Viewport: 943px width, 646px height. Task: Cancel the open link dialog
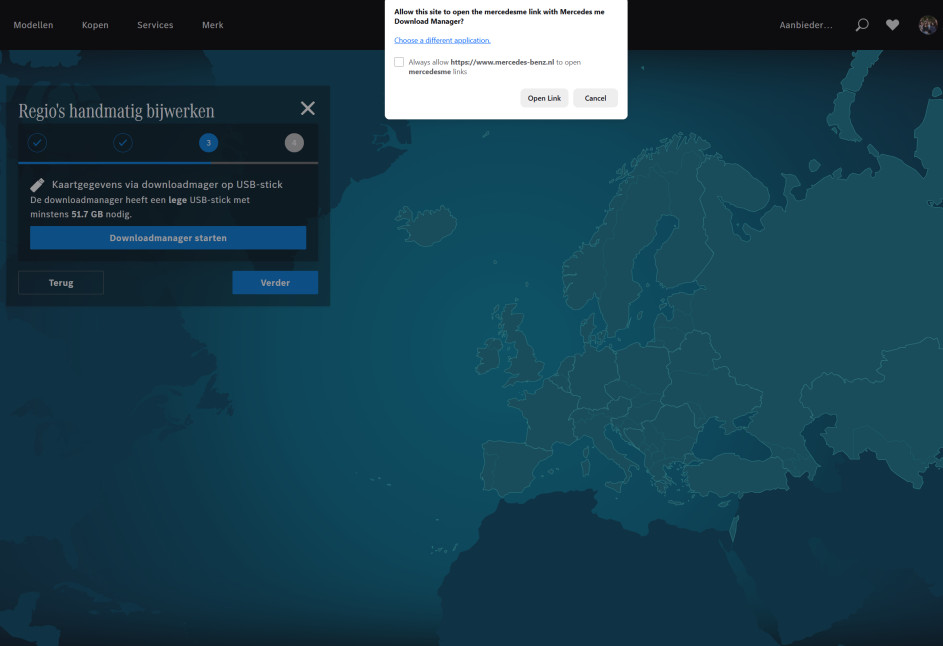[595, 98]
